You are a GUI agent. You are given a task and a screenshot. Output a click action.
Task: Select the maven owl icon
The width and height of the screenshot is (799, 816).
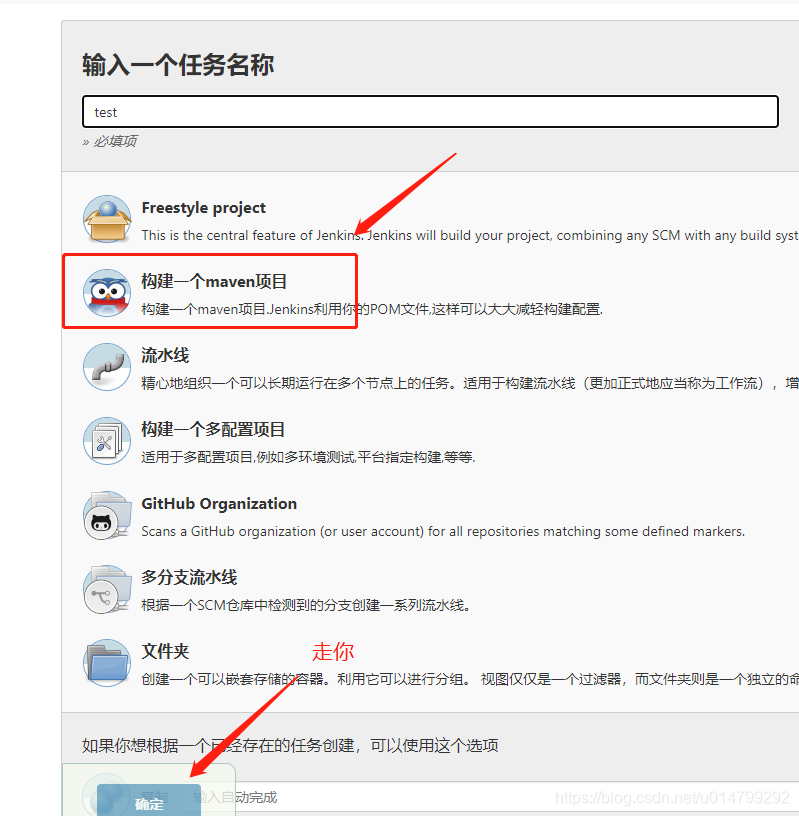pyautogui.click(x=107, y=293)
